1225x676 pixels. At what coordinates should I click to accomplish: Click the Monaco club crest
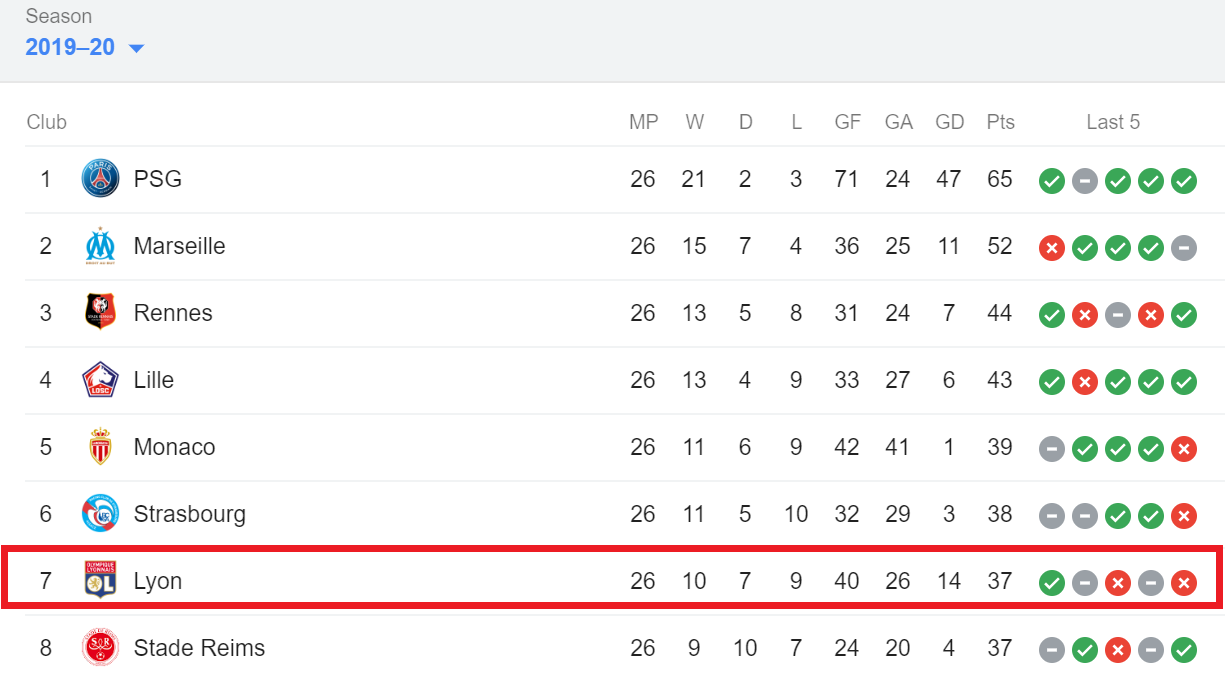coord(100,447)
